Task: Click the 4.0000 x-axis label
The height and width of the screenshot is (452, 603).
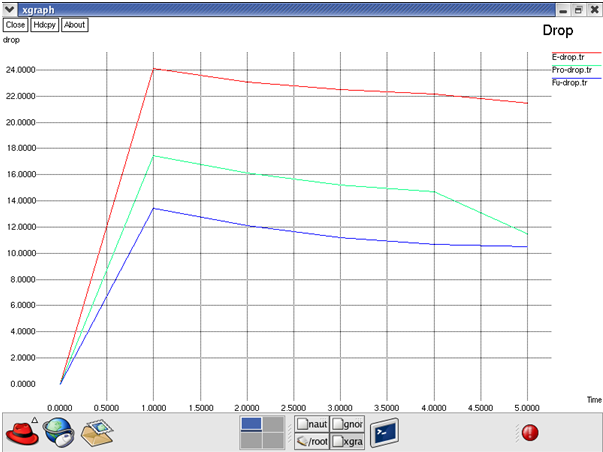Action: tap(434, 408)
